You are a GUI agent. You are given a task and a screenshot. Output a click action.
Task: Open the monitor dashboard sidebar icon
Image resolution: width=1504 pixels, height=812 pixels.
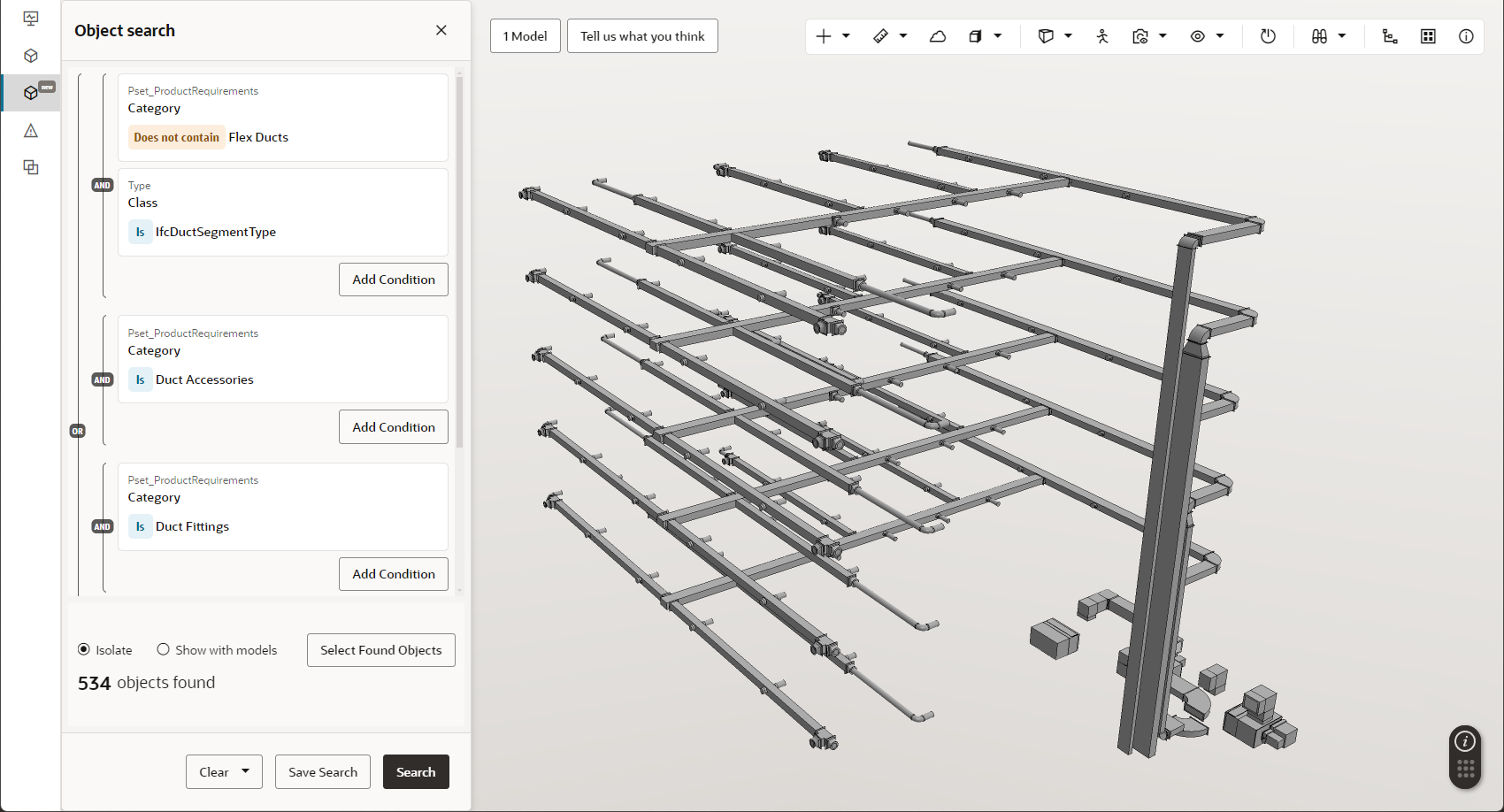point(31,19)
